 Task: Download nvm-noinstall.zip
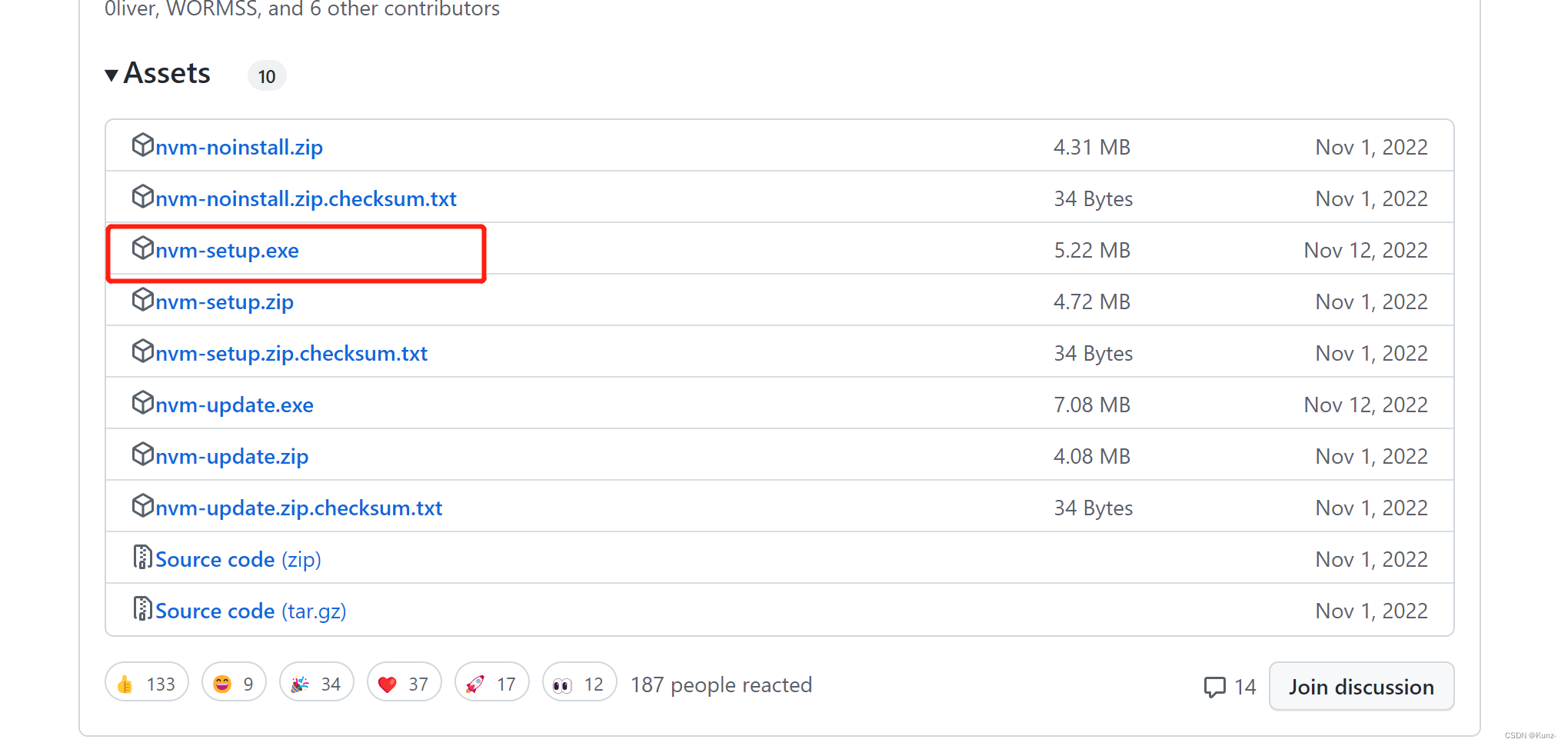coord(239,147)
